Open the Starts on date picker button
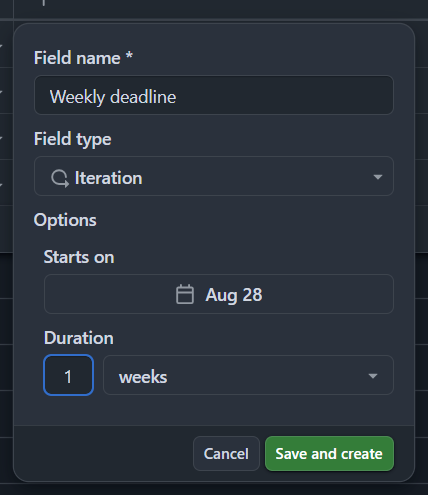The image size is (428, 495). pos(219,294)
